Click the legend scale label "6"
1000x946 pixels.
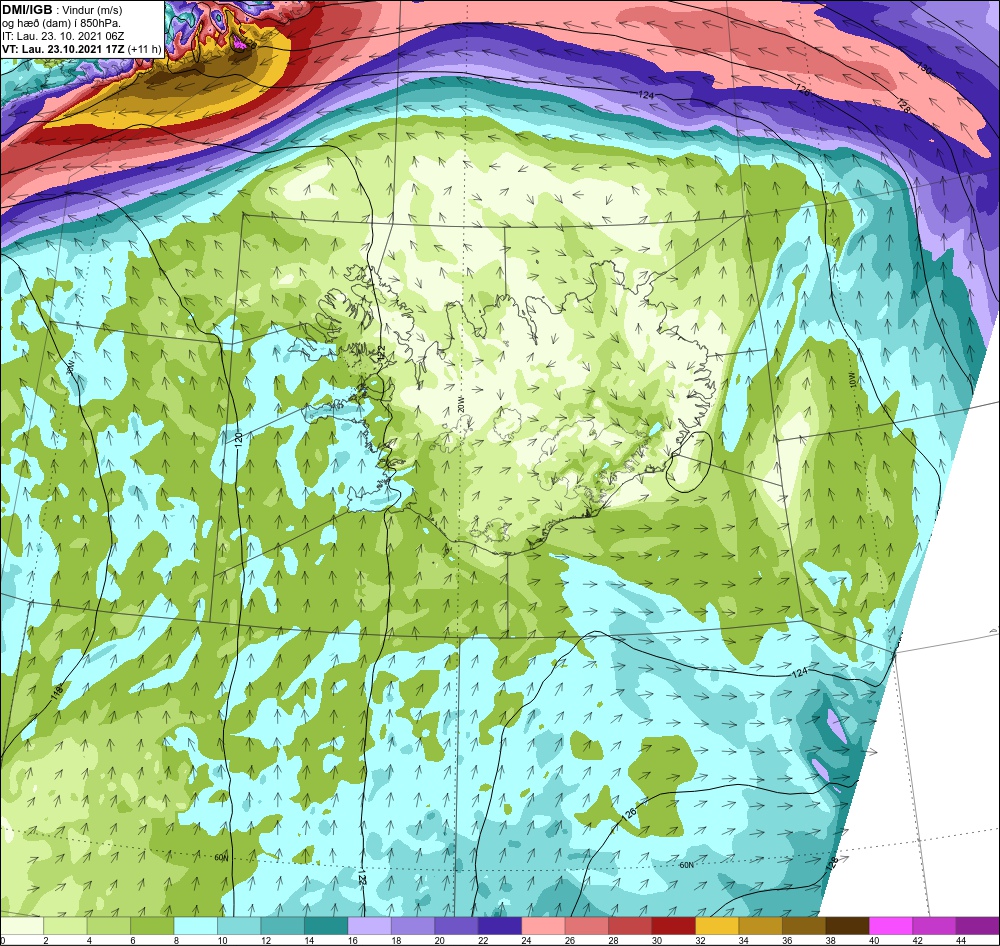click(133, 941)
